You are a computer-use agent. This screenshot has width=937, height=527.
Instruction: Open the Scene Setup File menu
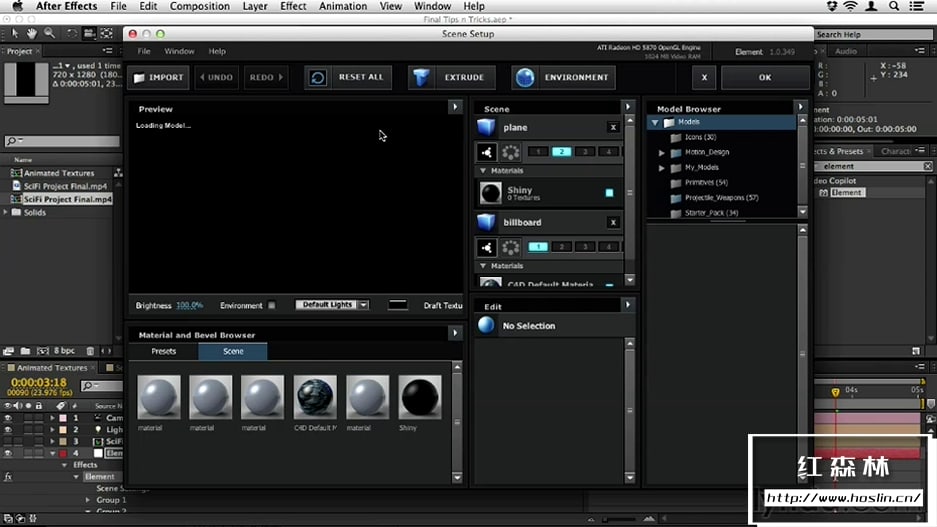tap(144, 51)
